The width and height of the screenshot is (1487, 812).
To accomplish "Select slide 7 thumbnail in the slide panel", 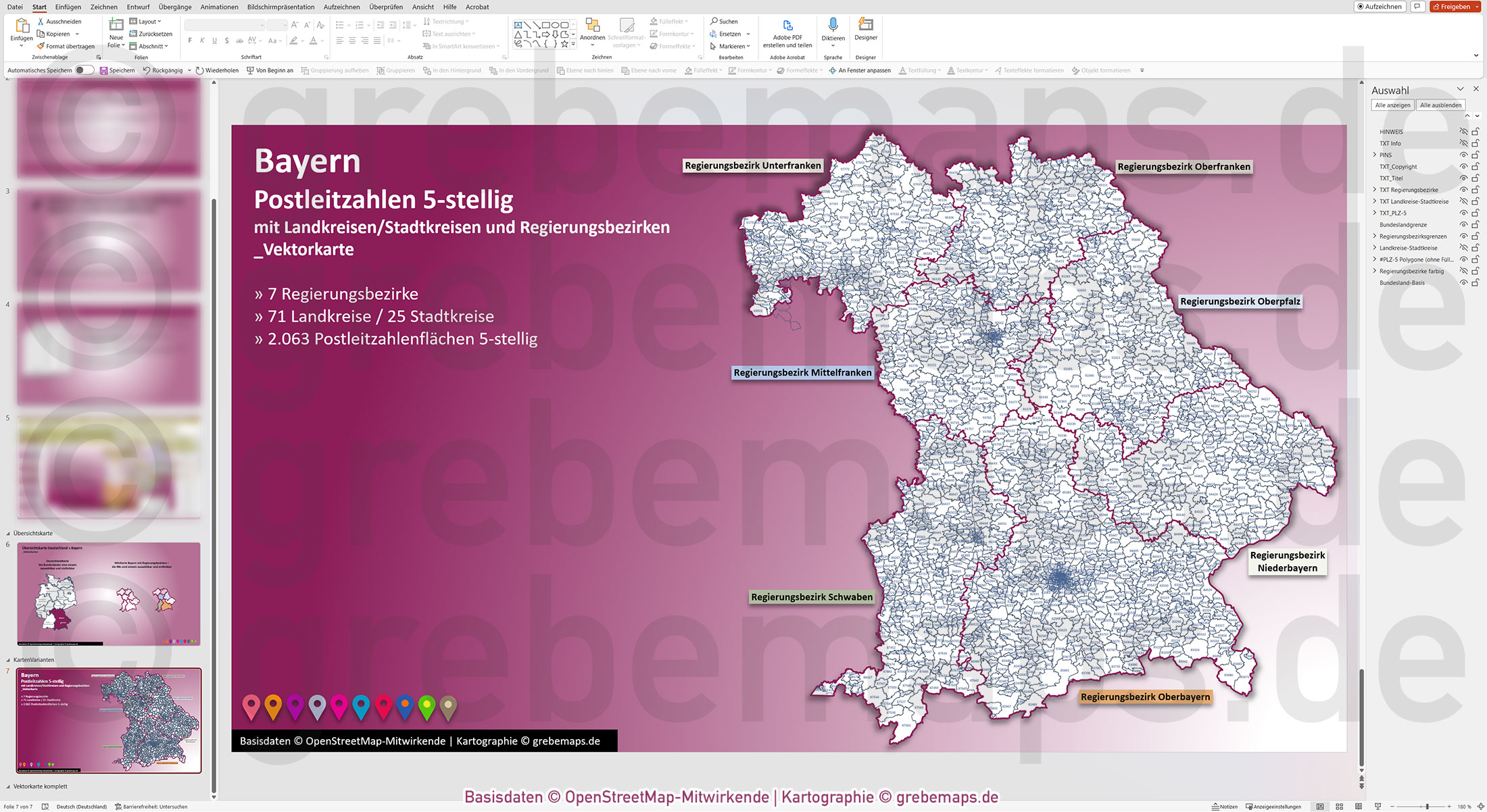I will pos(108,719).
